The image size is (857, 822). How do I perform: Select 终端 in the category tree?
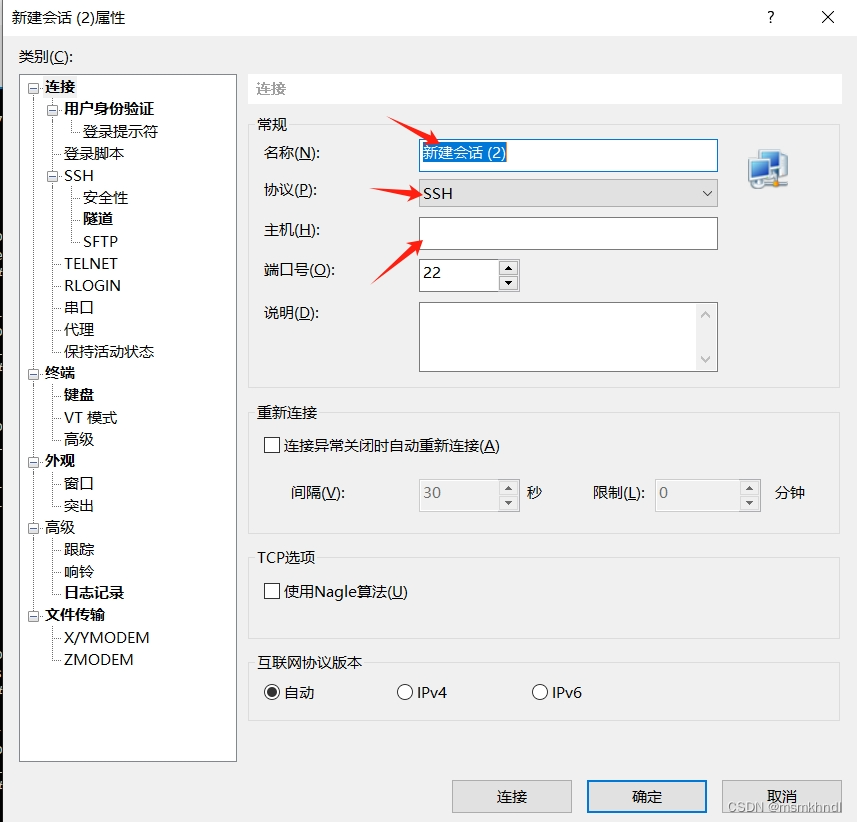[60, 373]
